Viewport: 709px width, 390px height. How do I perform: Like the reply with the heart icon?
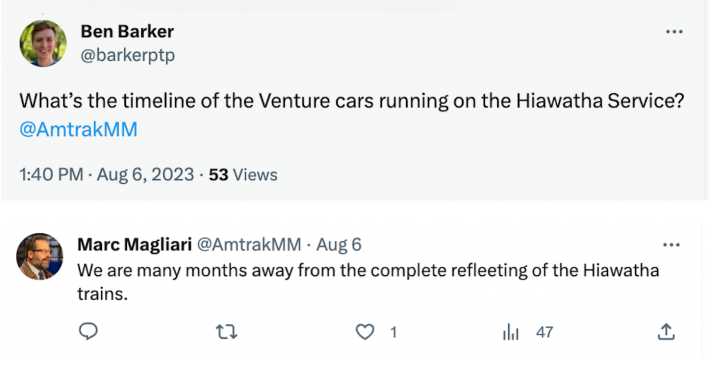[365, 332]
